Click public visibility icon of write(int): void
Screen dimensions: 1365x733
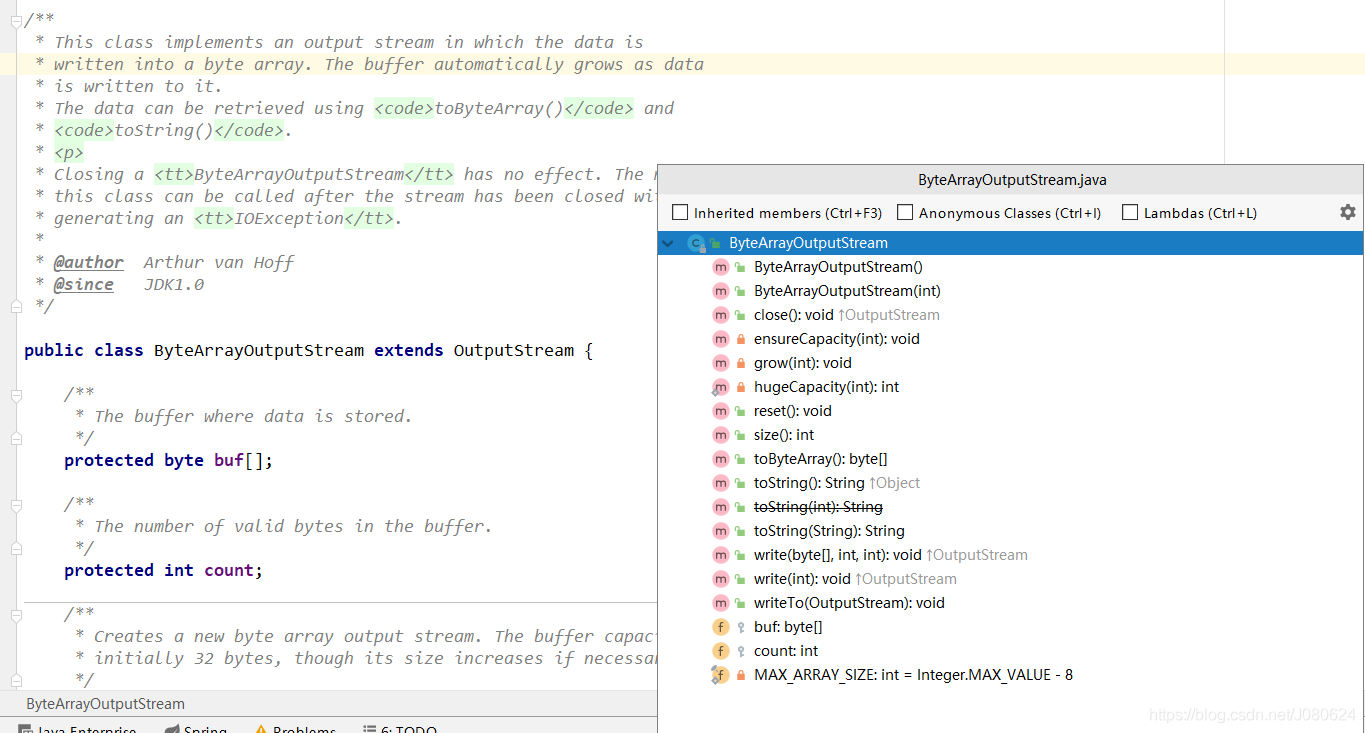(741, 579)
